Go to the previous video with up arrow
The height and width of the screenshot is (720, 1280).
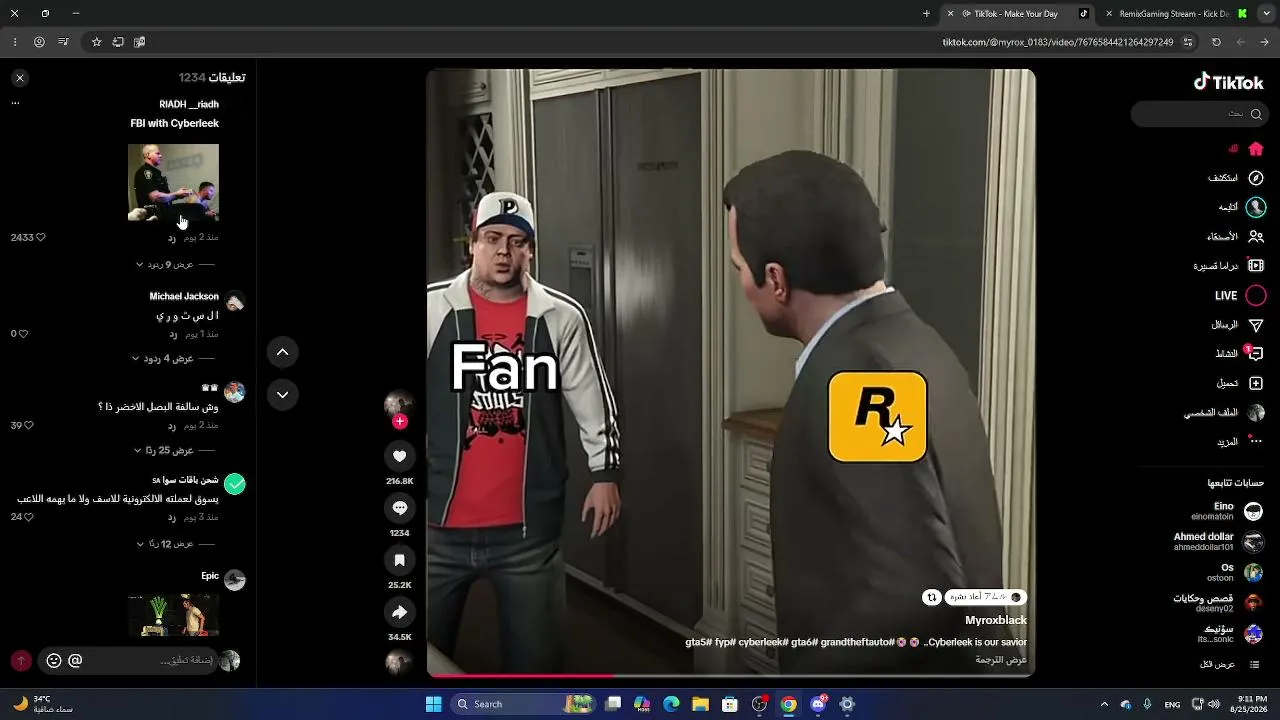[283, 352]
